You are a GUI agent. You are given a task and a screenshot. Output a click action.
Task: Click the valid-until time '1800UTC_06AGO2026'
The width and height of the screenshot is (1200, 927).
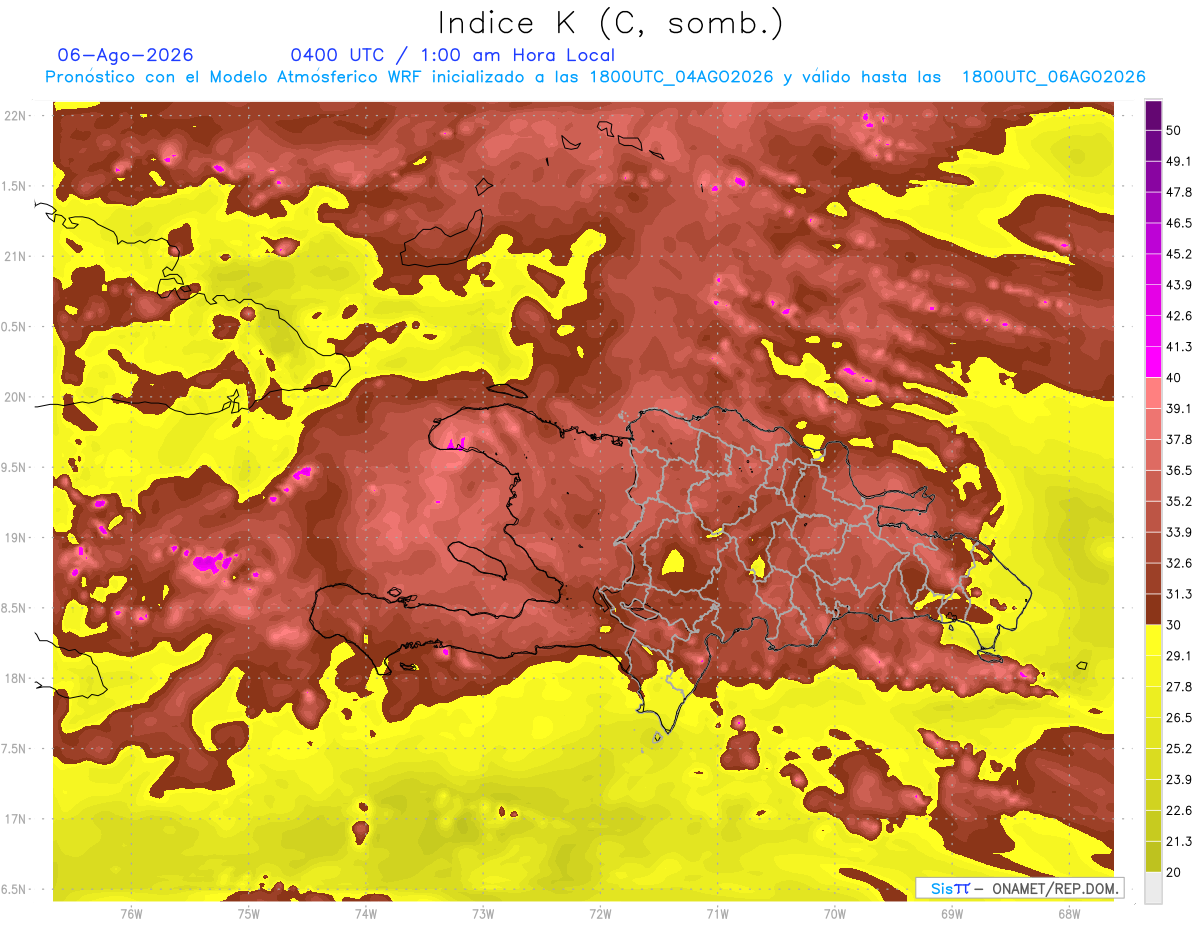click(x=1053, y=77)
